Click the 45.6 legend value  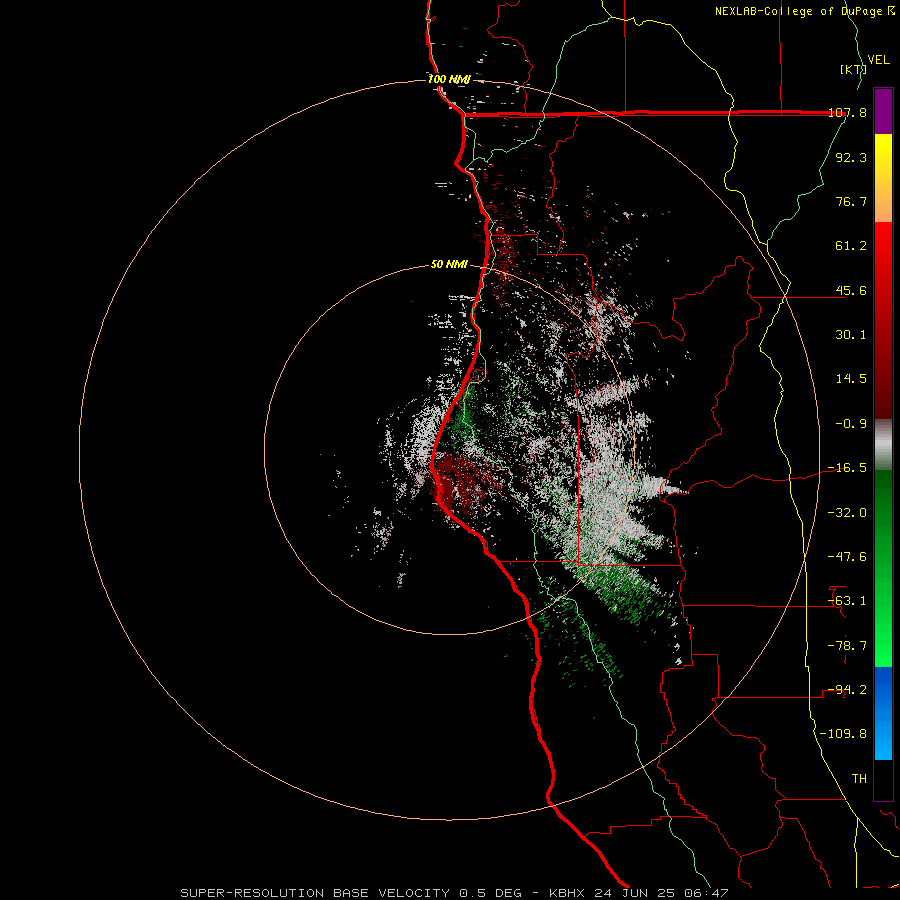pyautogui.click(x=851, y=290)
